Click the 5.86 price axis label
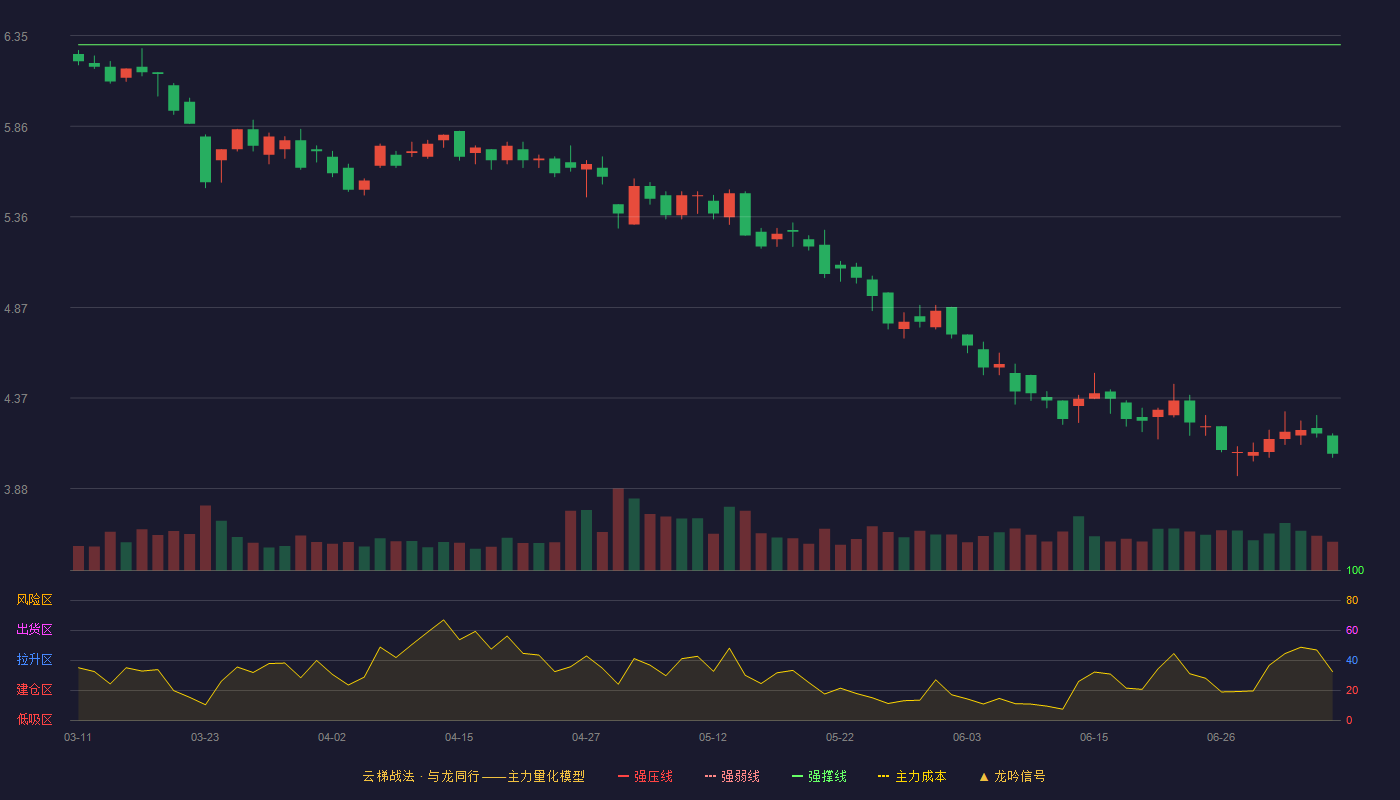Viewport: 1400px width, 800px height. tap(16, 128)
